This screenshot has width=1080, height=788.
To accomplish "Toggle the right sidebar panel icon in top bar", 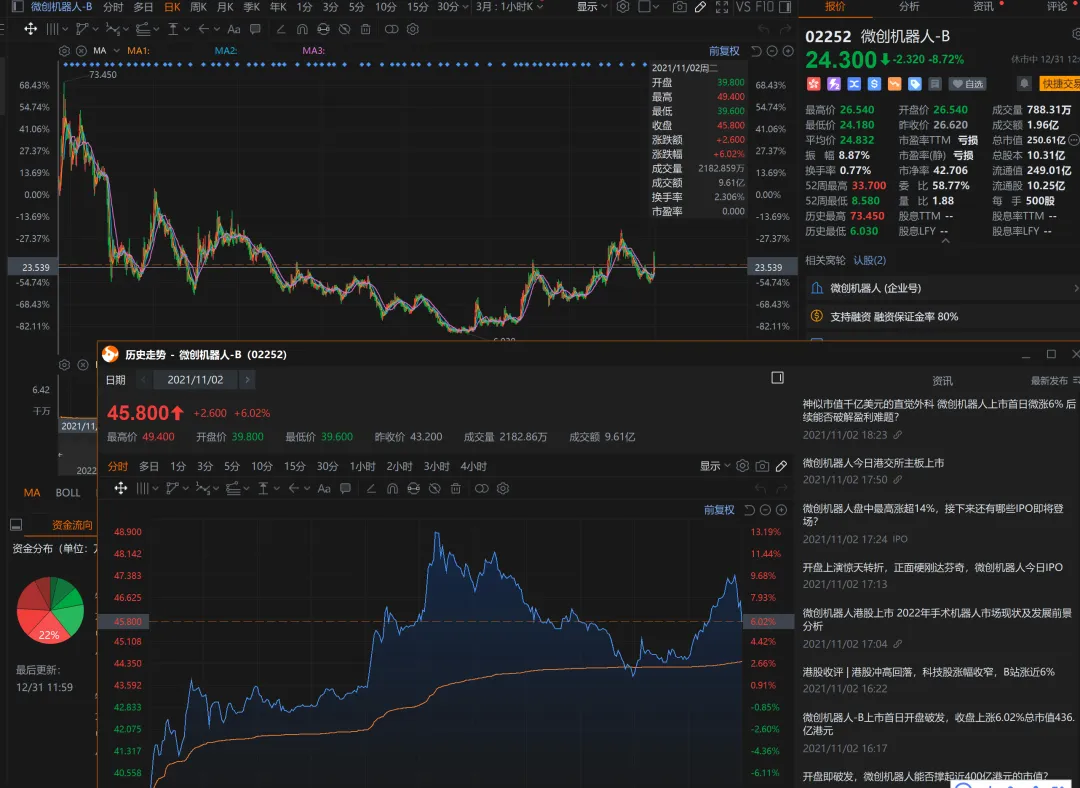I will pos(785,7).
